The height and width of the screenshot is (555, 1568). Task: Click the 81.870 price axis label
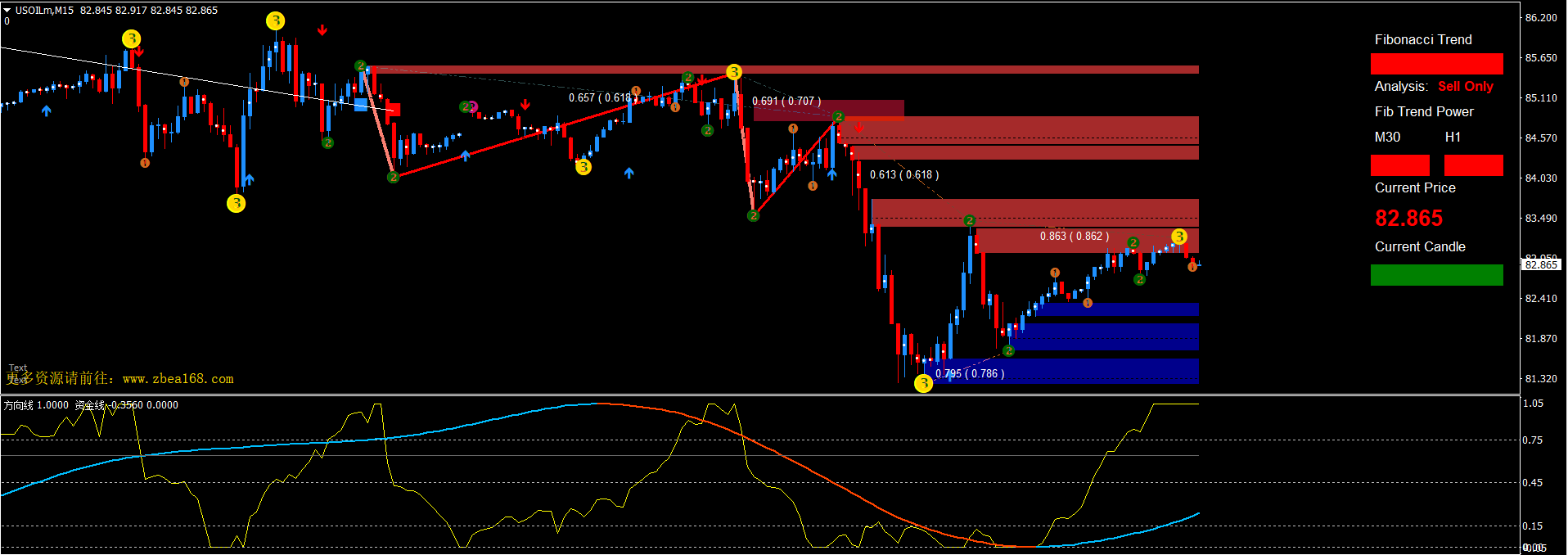click(1541, 338)
